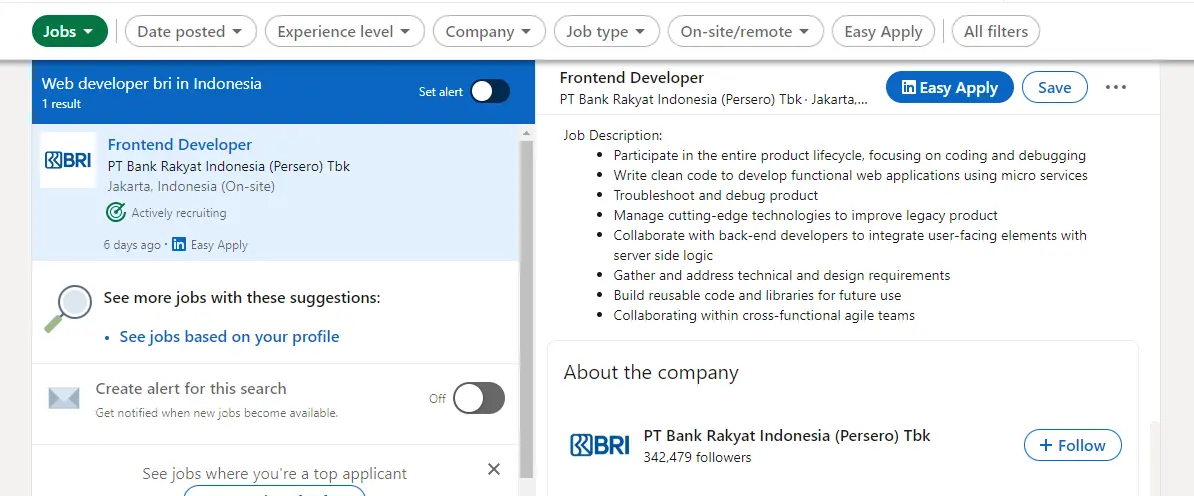Toggle the Easy Apply filter pill

tap(883, 31)
